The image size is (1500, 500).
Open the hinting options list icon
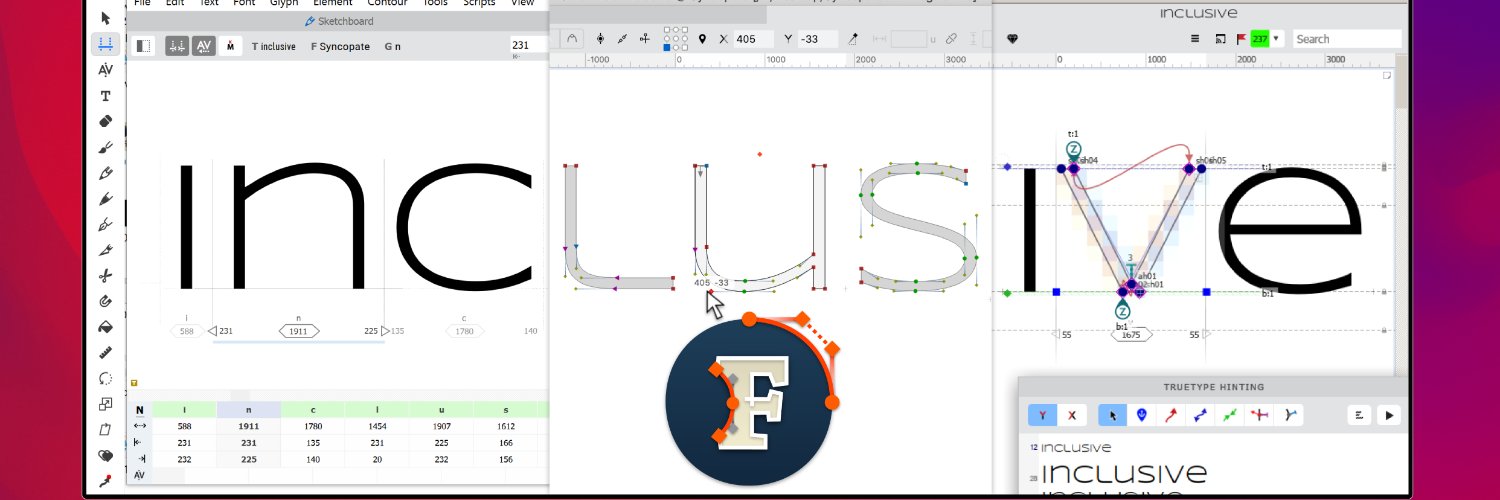[x=1360, y=415]
